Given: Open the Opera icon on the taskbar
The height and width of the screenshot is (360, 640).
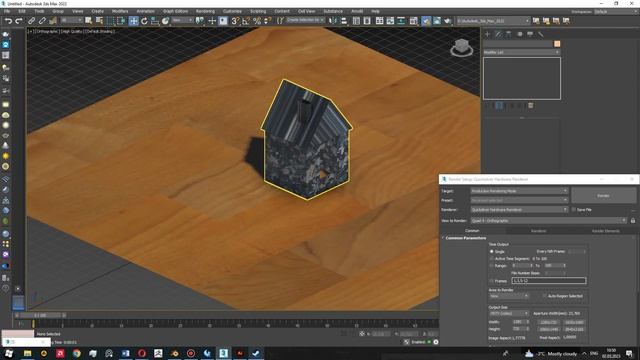Looking at the screenshot, I should coord(142,353).
